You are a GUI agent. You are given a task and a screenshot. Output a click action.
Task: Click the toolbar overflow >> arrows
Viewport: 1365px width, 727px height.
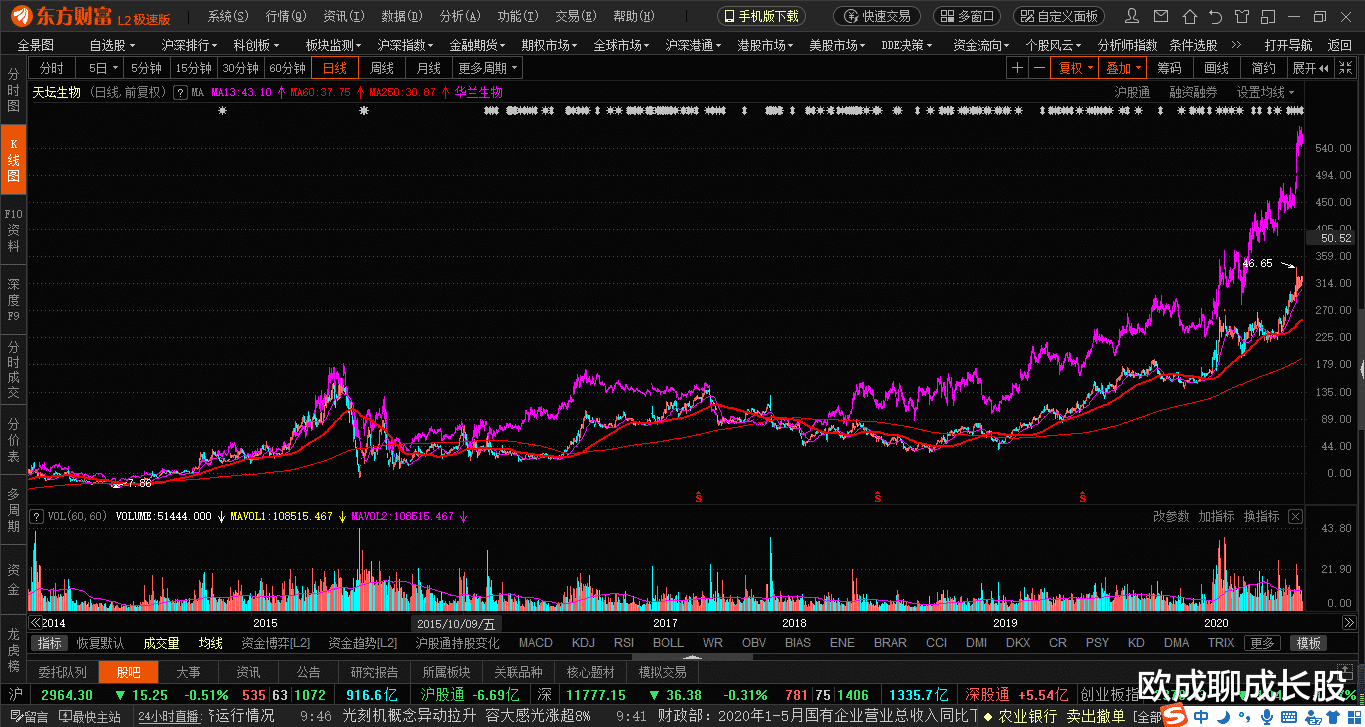coord(1236,45)
